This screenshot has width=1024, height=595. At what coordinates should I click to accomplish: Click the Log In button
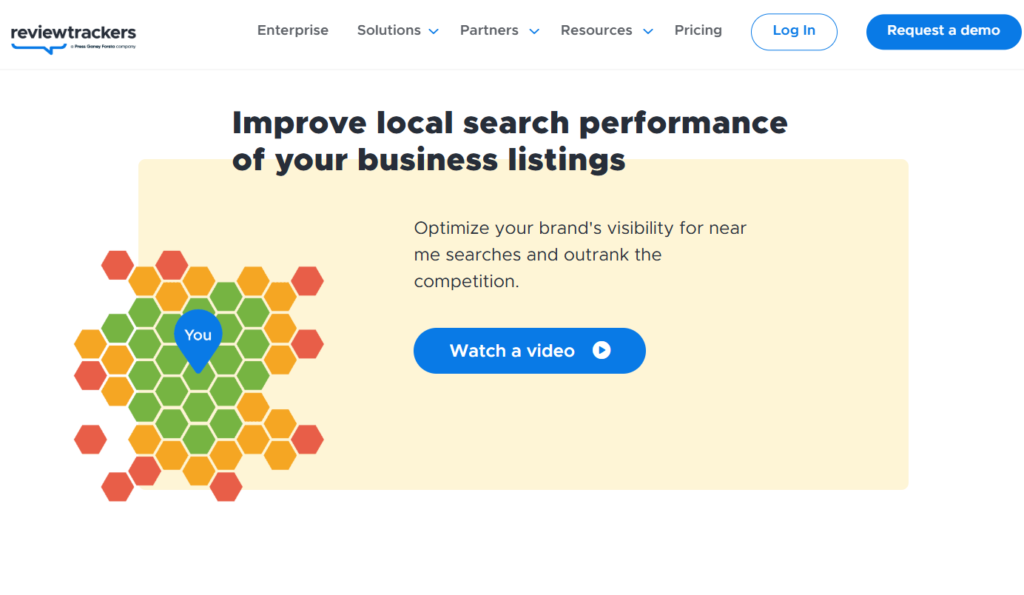pyautogui.click(x=793, y=31)
